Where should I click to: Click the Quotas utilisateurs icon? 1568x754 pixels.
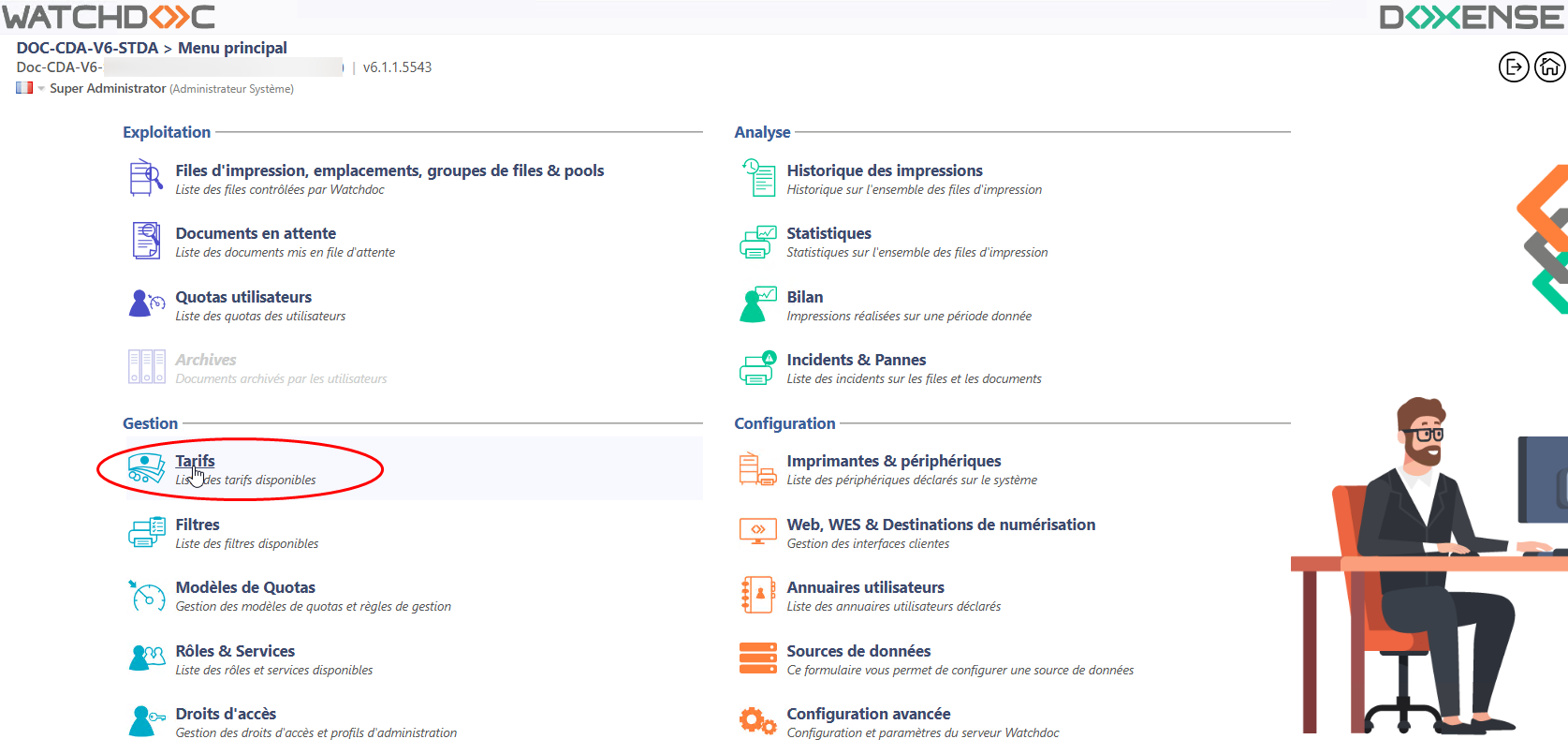pos(146,304)
